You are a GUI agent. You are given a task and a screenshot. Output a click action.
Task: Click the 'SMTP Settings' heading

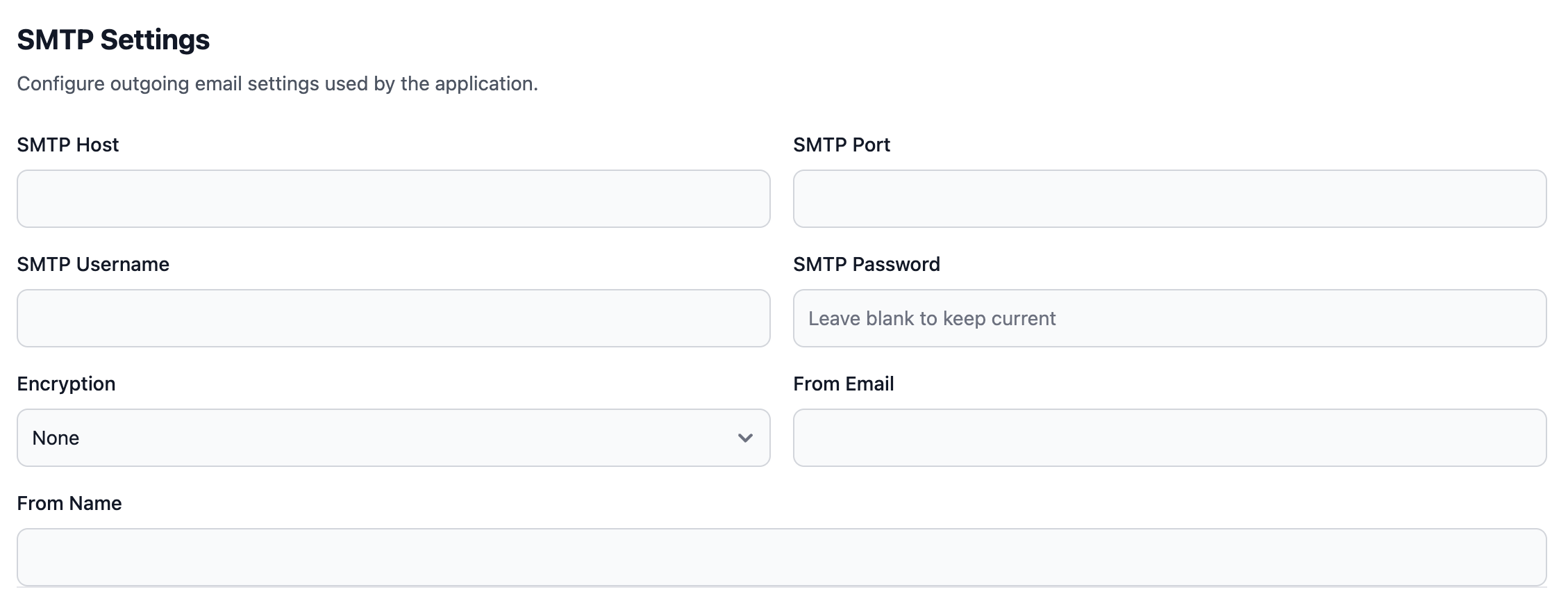point(113,40)
